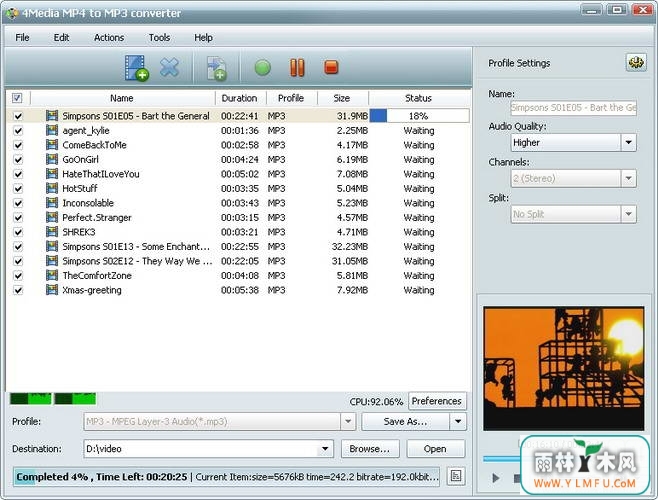This screenshot has width=658, height=500.
Task: Uncheck the ComeBackToMe checkbox
Action: coord(18,145)
